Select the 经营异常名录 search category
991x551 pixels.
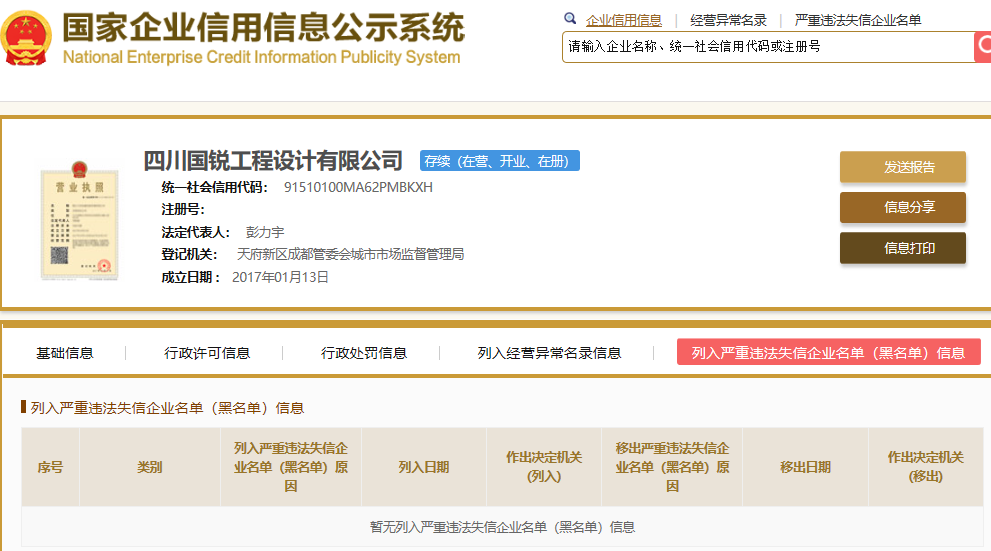tap(728, 20)
